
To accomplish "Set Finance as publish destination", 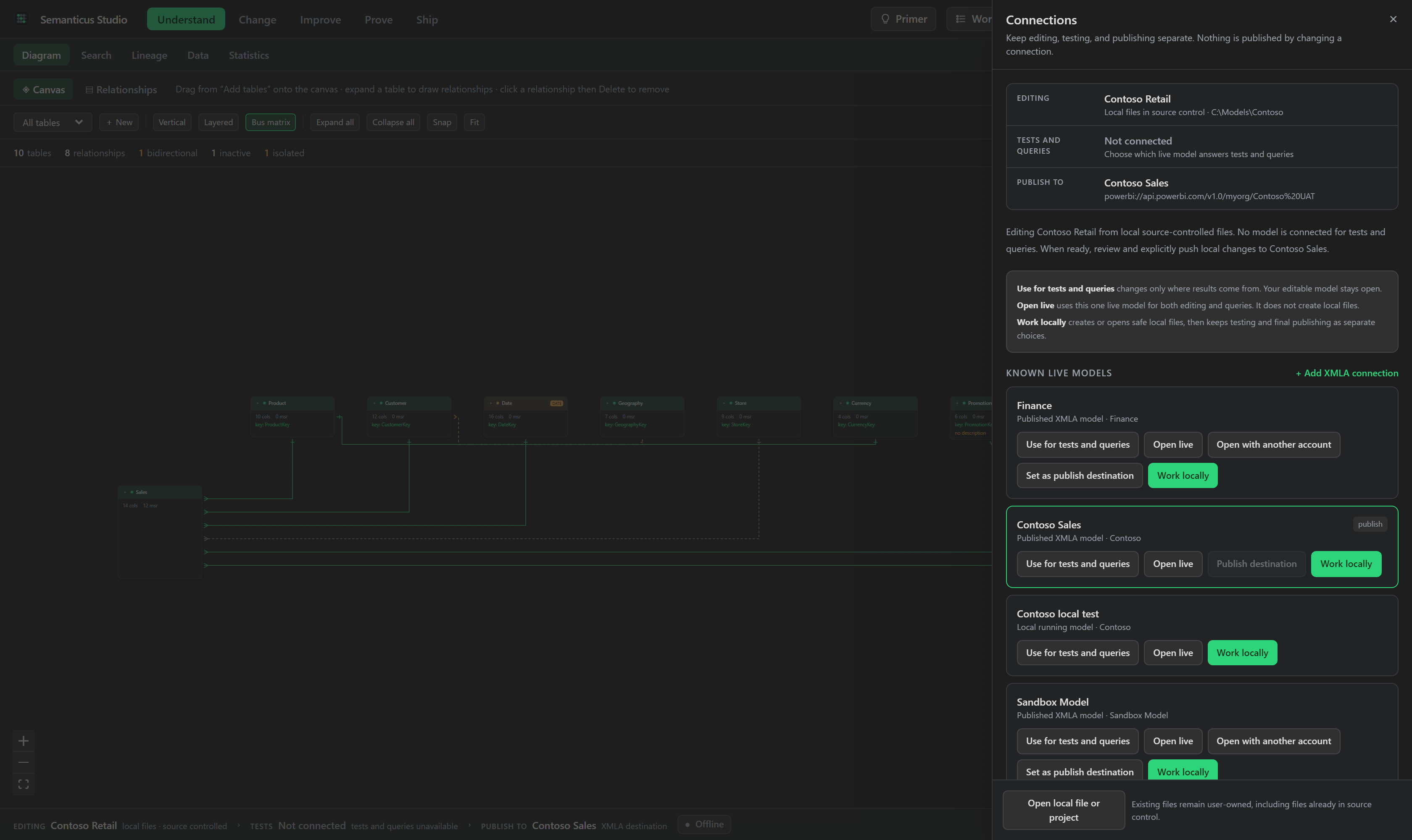I will pos(1080,475).
